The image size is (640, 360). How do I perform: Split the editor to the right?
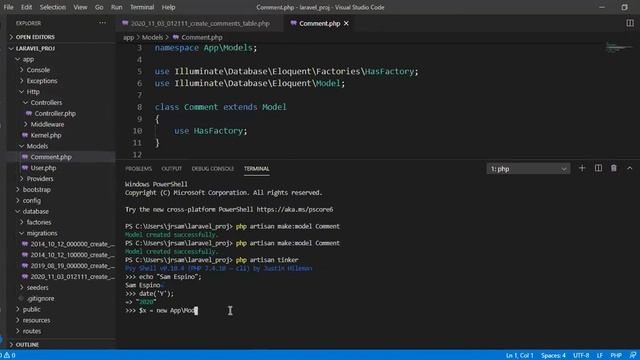click(630, 23)
